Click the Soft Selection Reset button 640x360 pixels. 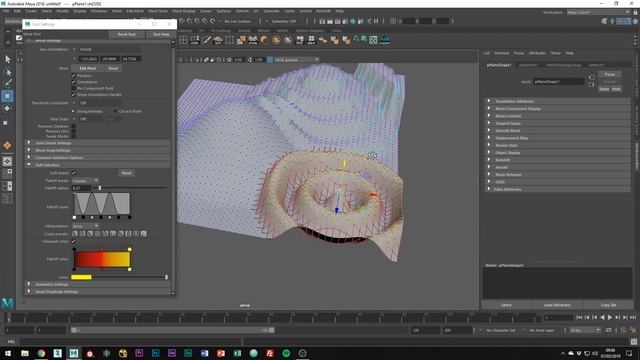[127, 173]
